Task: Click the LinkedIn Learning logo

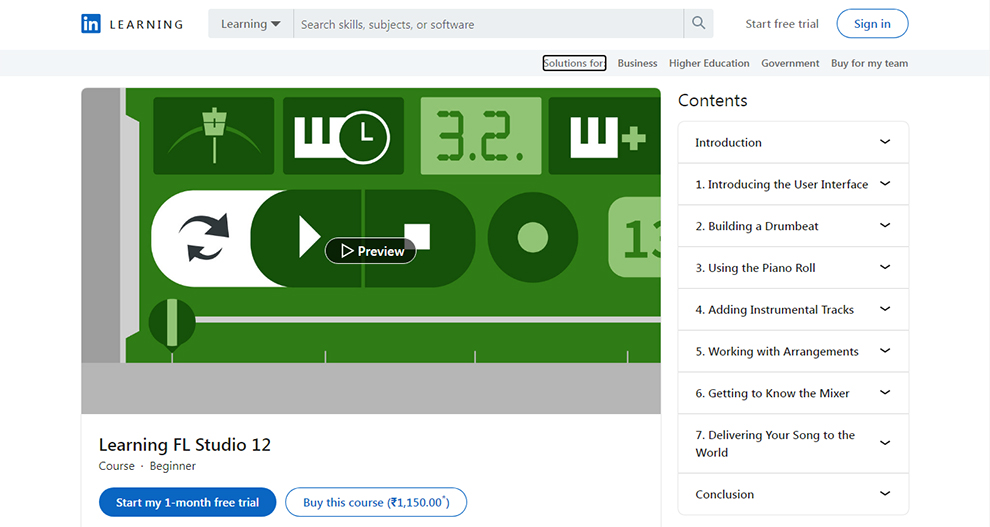Action: click(x=132, y=24)
